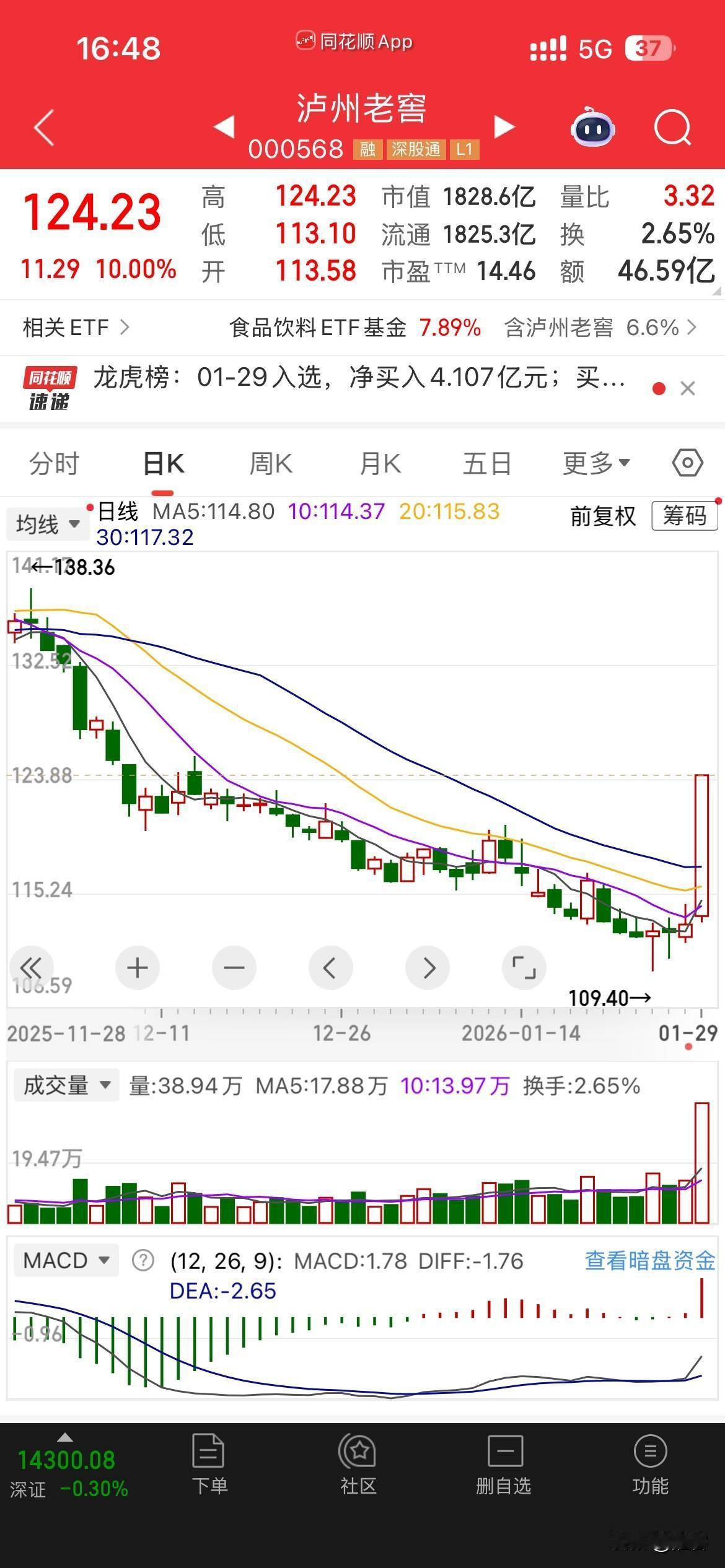
Task: Tap the MA5:114.80 label
Action: (x=213, y=512)
